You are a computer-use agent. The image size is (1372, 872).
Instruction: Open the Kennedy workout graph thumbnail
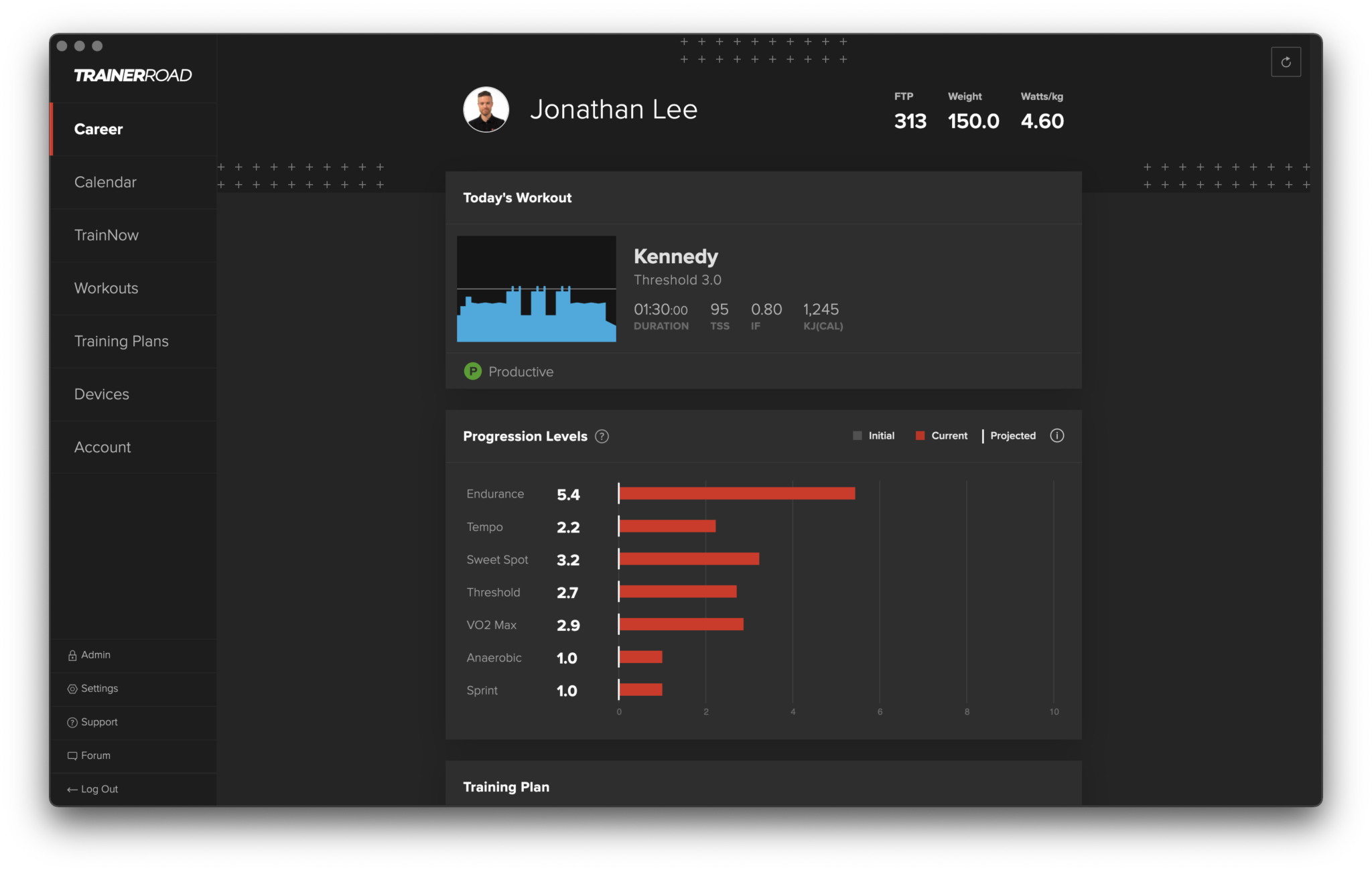pyautogui.click(x=536, y=289)
